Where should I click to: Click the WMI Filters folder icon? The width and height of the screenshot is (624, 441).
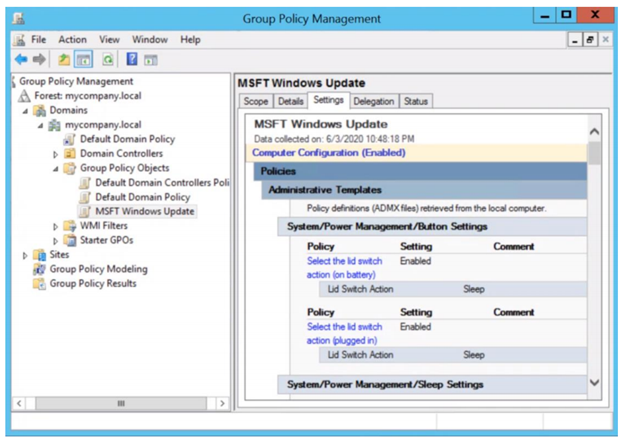[x=70, y=226]
